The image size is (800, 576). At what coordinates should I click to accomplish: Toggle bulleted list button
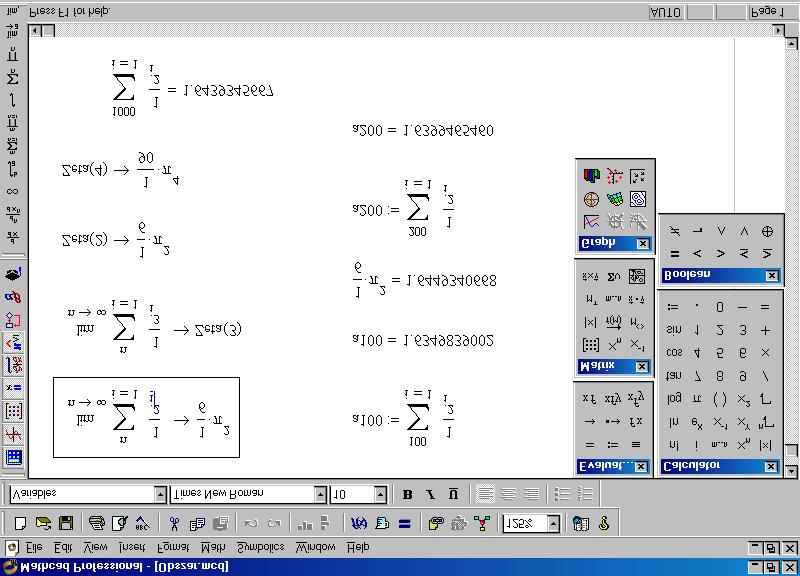562,494
